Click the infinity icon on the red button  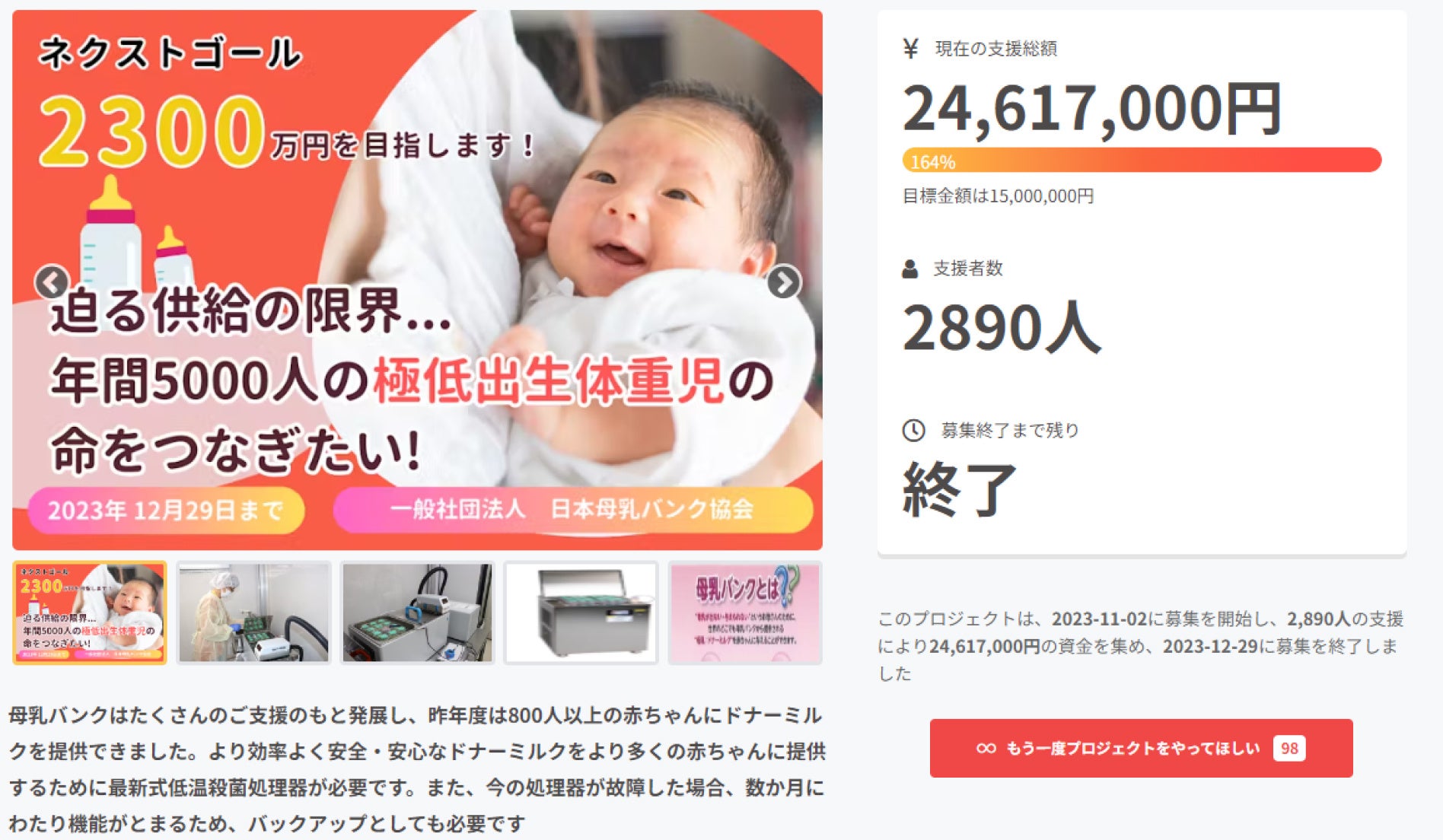[x=986, y=748]
